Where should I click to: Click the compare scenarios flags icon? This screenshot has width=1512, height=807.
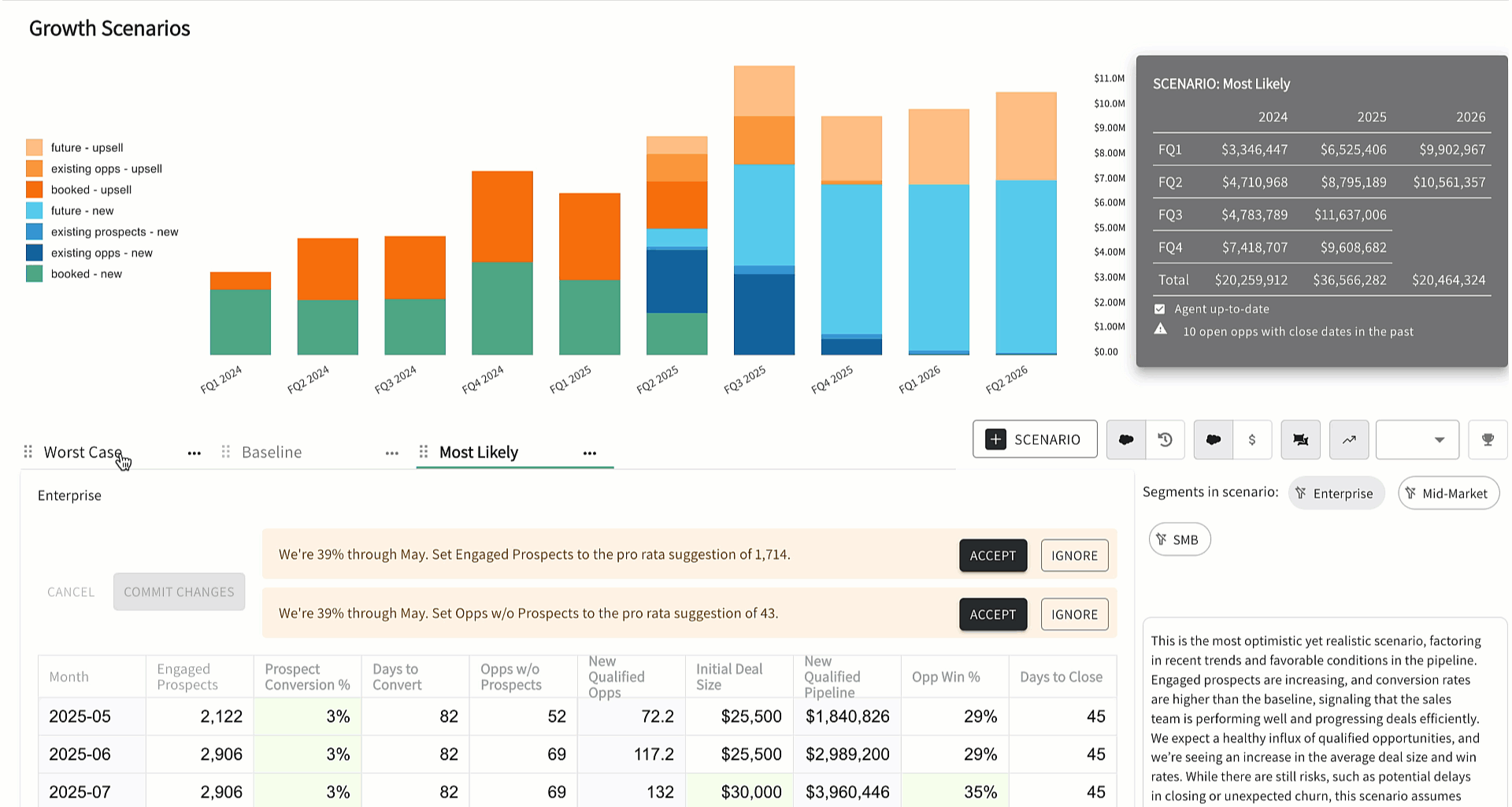(1301, 439)
